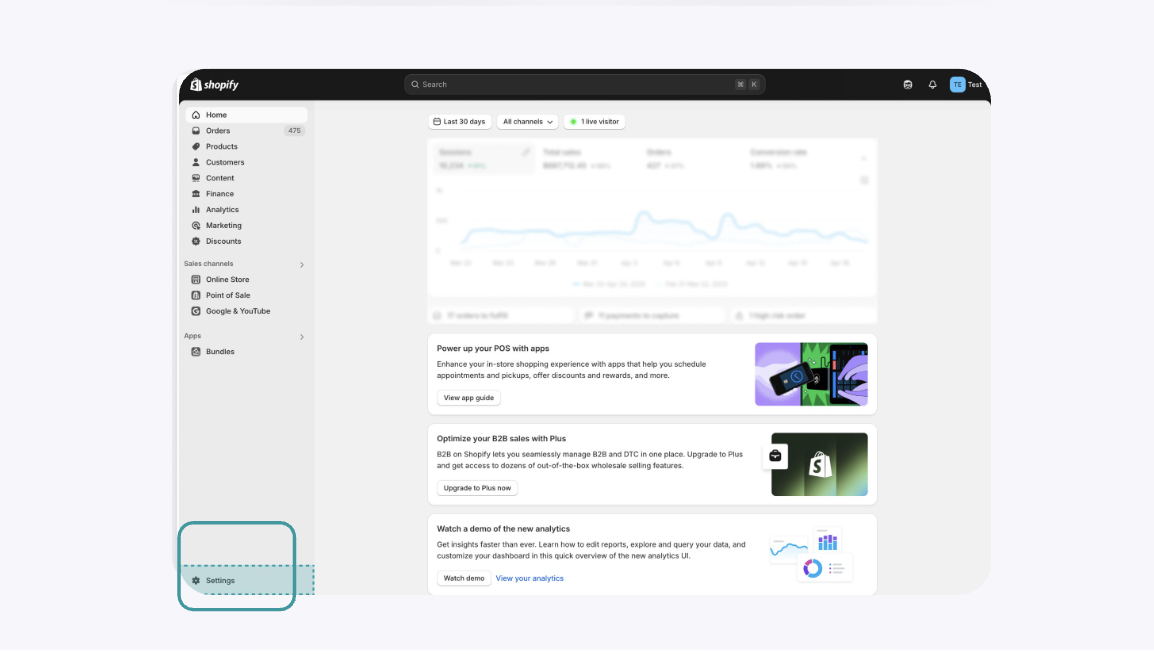Open Settings via the gear icon

[x=196, y=580]
